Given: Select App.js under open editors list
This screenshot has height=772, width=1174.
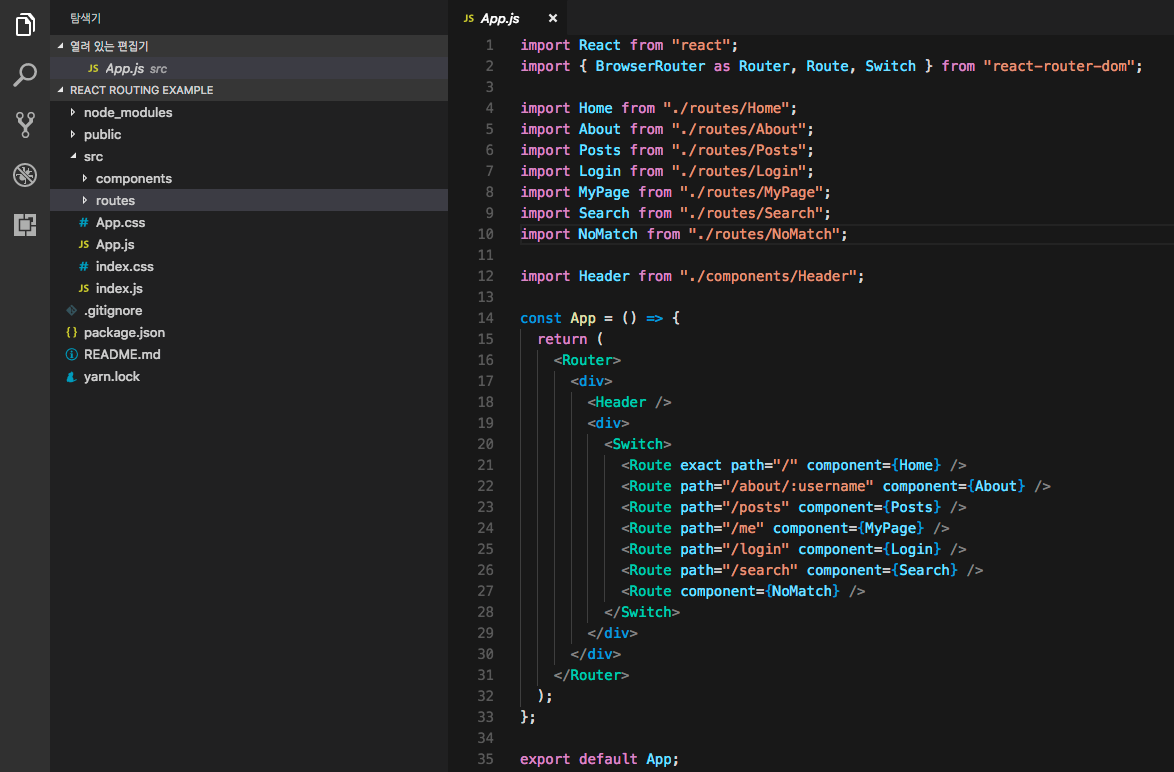Looking at the screenshot, I should tap(125, 68).
